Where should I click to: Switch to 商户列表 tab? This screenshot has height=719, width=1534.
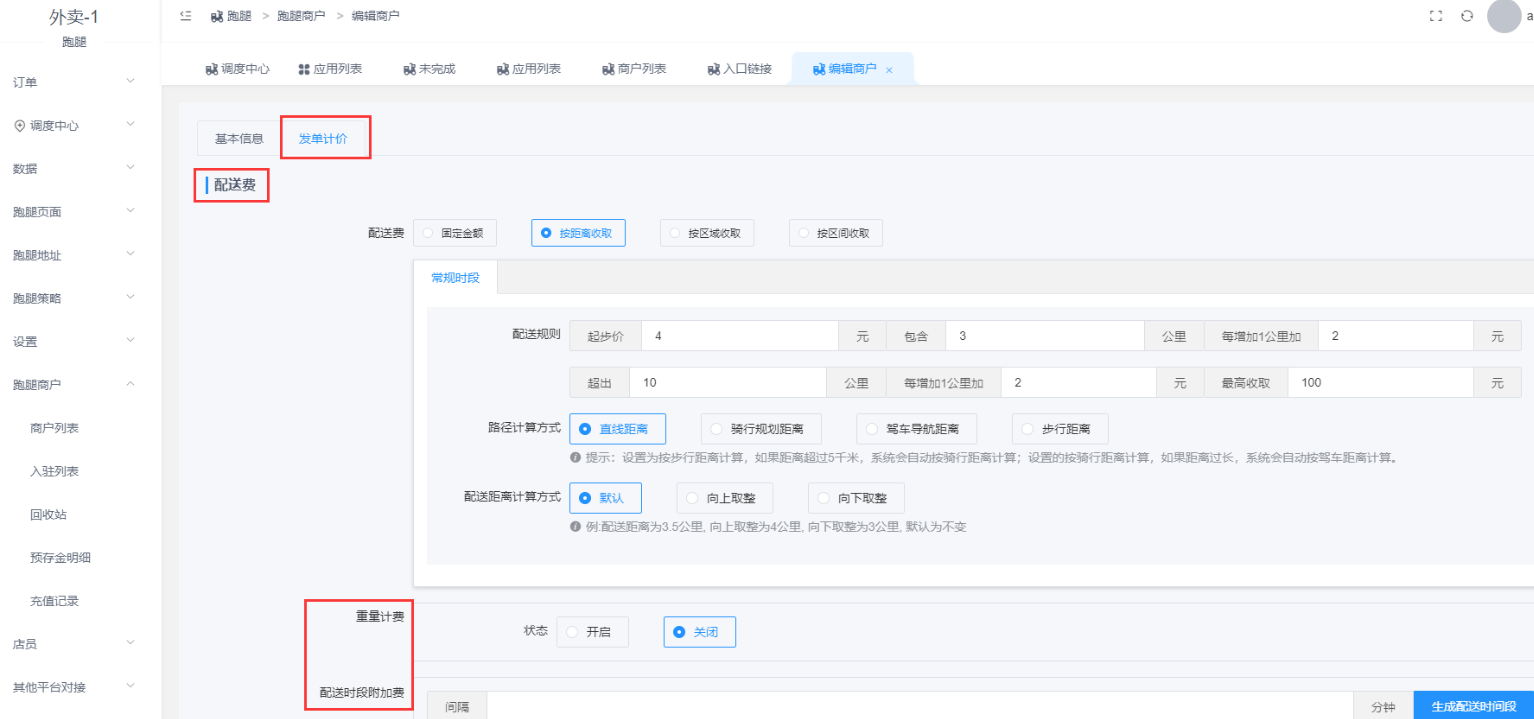pos(634,69)
